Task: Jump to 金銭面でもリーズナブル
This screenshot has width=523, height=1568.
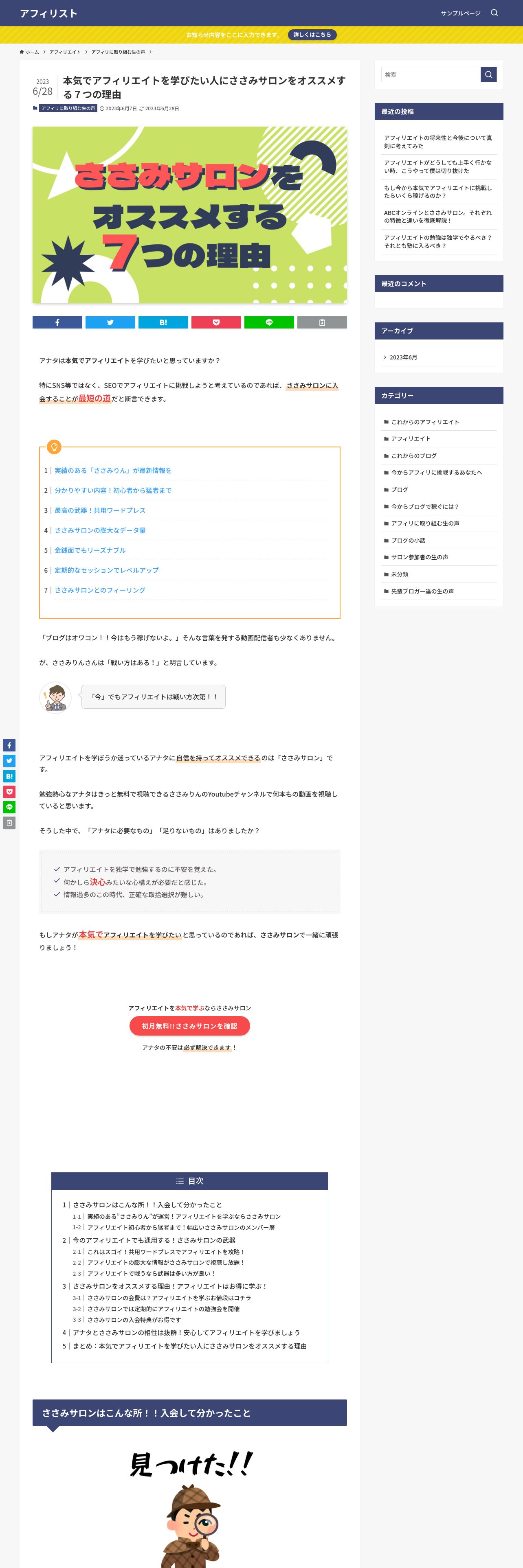Action: coord(90,550)
